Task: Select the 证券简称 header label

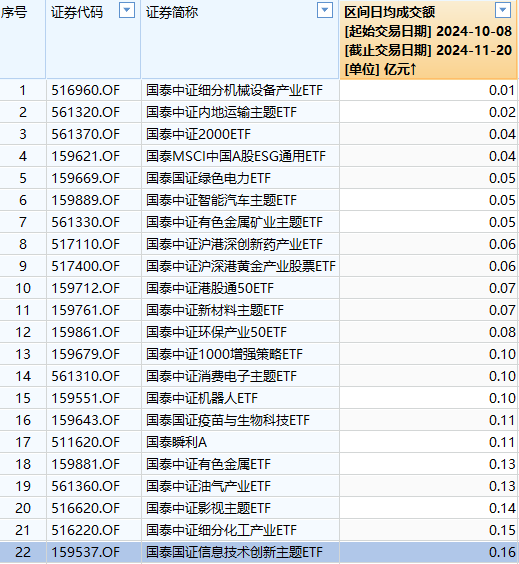Action: pyautogui.click(x=172, y=13)
